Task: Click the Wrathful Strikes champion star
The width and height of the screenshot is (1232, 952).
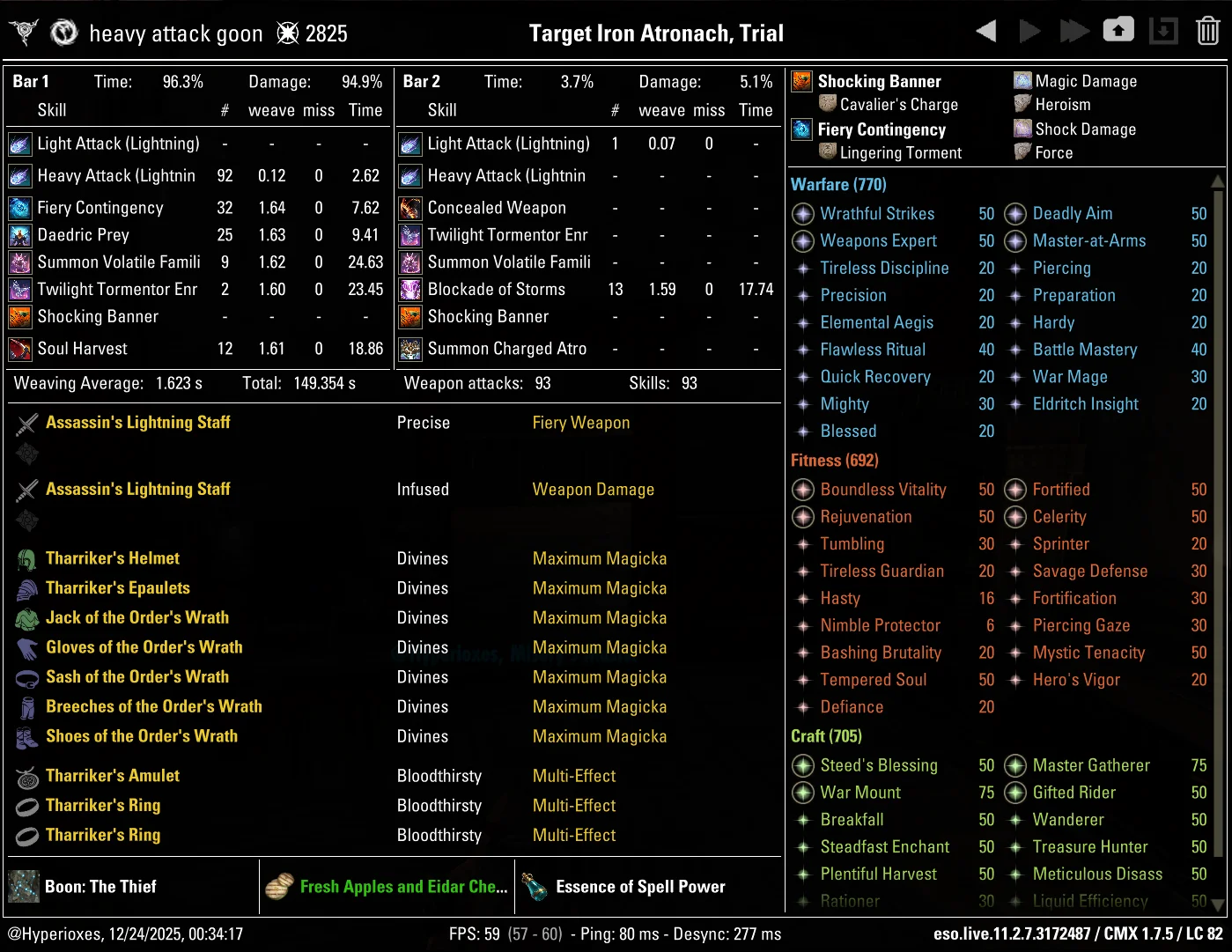Action: (802, 214)
